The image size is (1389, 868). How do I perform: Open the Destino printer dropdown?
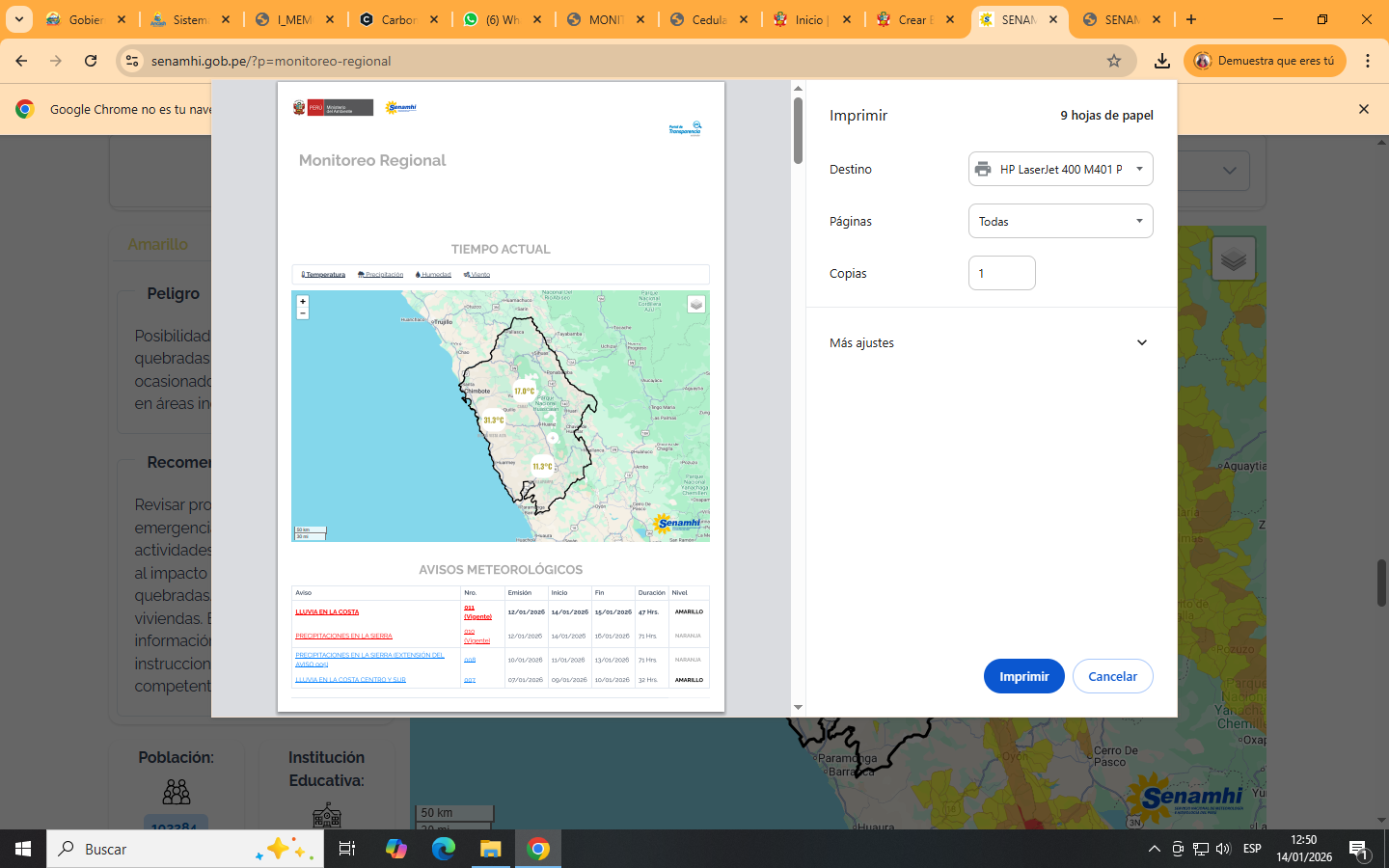click(x=1060, y=169)
